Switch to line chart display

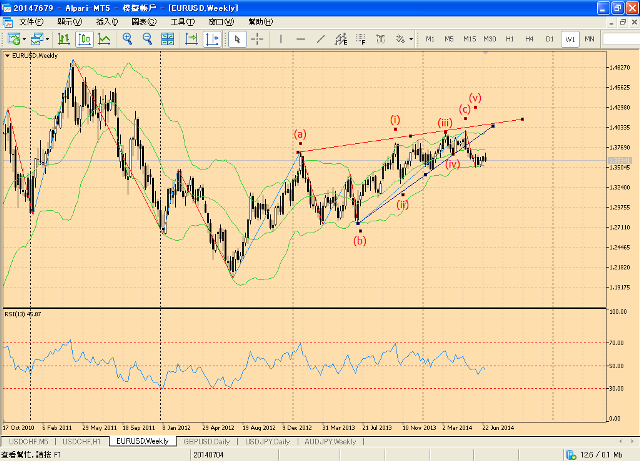[104, 39]
